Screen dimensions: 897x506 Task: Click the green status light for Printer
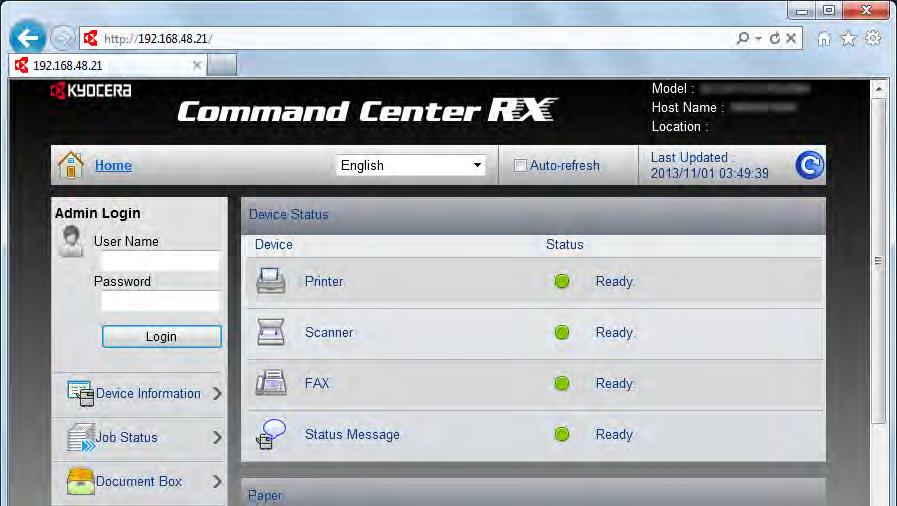tap(562, 281)
